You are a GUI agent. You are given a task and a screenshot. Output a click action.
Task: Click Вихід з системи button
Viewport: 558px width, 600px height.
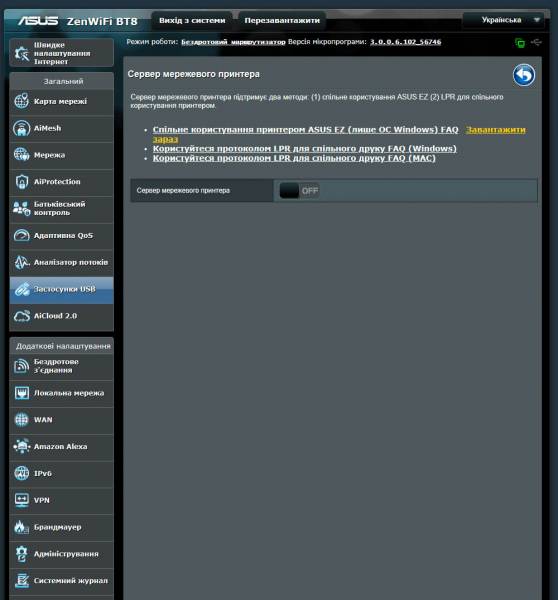tap(192, 21)
